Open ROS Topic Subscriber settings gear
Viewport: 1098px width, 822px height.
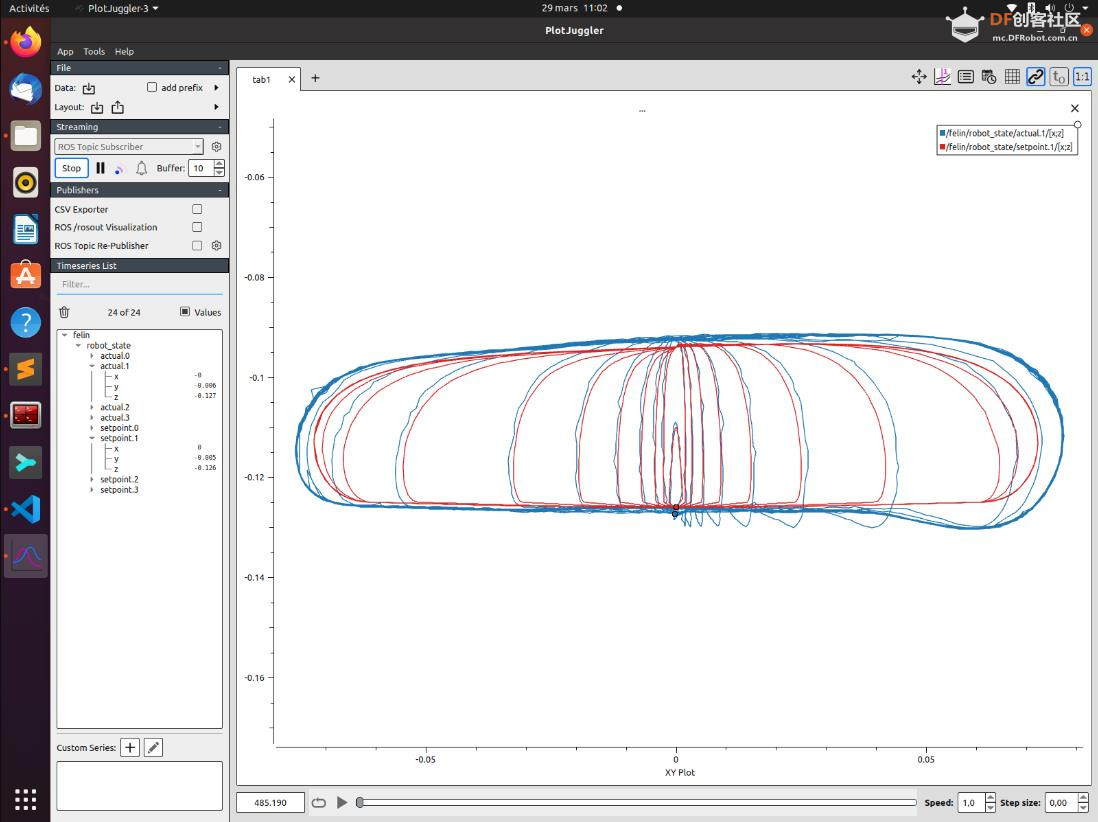point(216,146)
